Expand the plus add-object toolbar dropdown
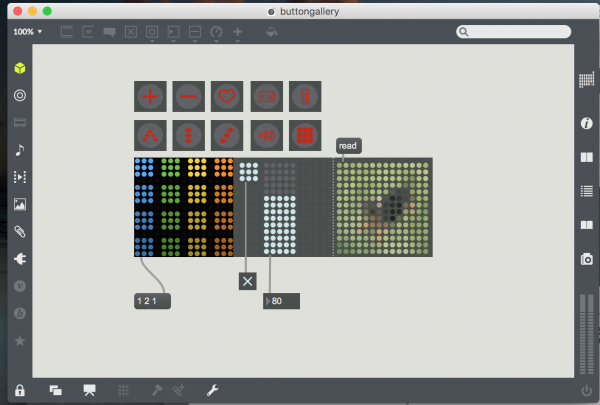The width and height of the screenshot is (600, 405). [x=238, y=33]
